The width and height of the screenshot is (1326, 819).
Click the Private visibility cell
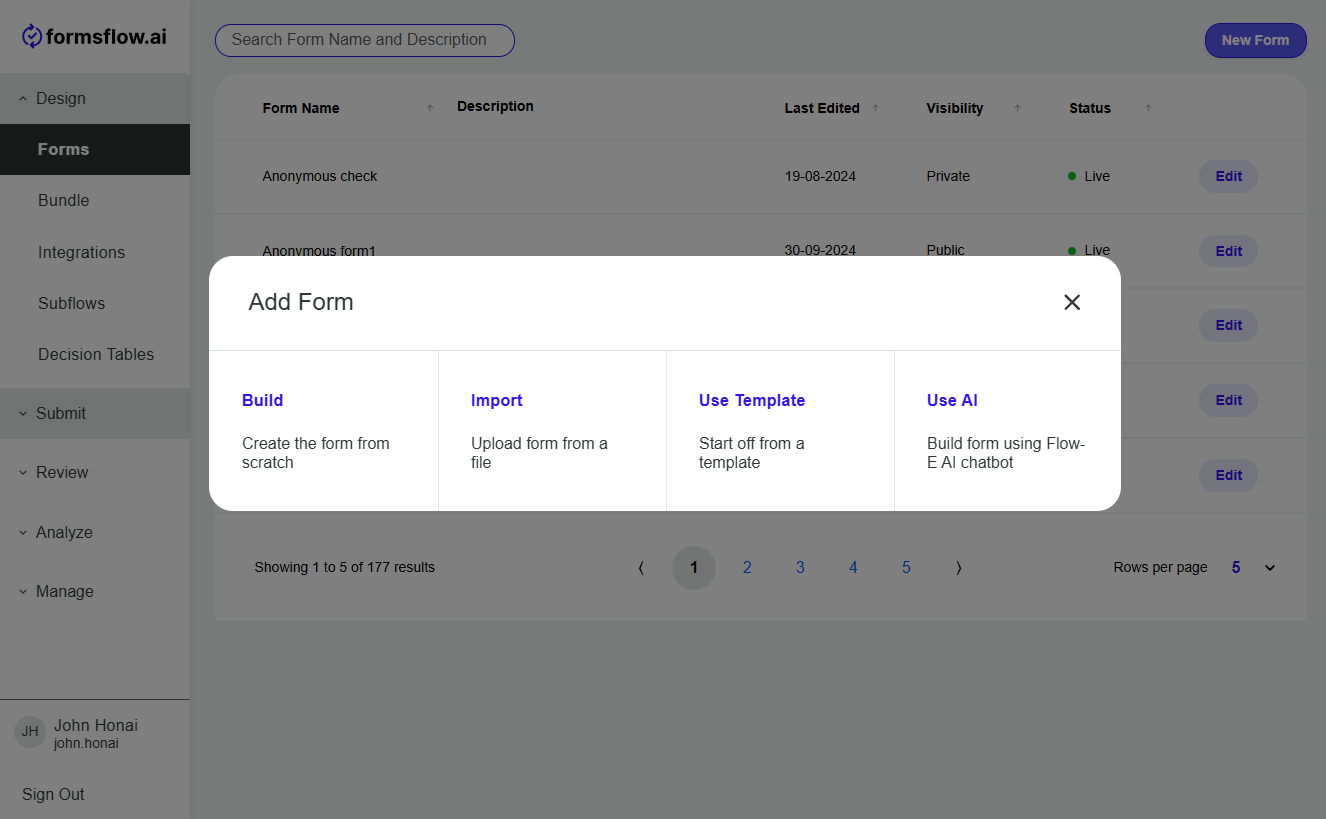tap(948, 176)
